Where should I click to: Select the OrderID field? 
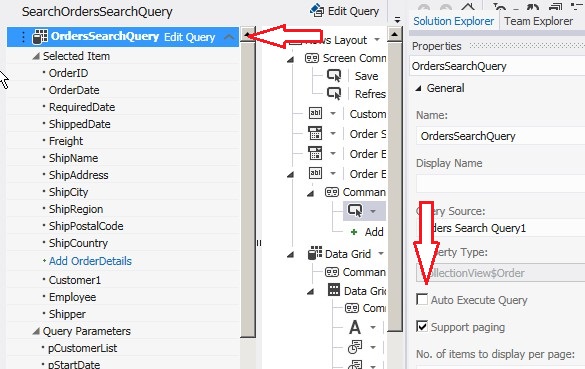[x=68, y=73]
